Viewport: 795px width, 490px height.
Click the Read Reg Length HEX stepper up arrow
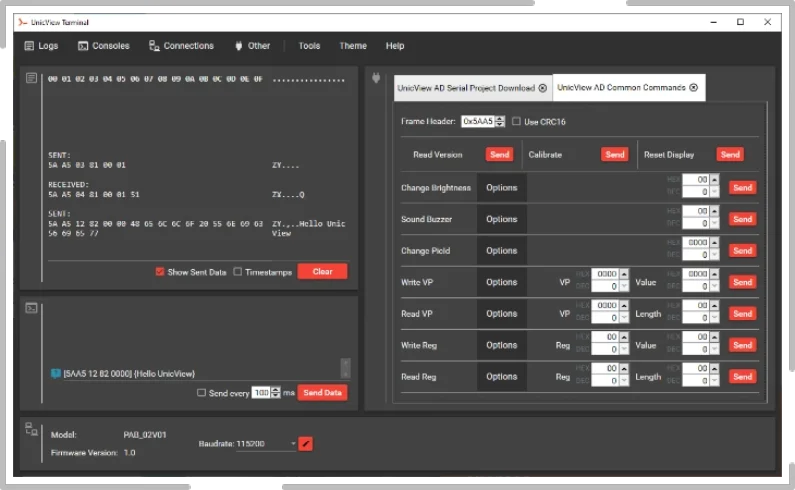714,368
